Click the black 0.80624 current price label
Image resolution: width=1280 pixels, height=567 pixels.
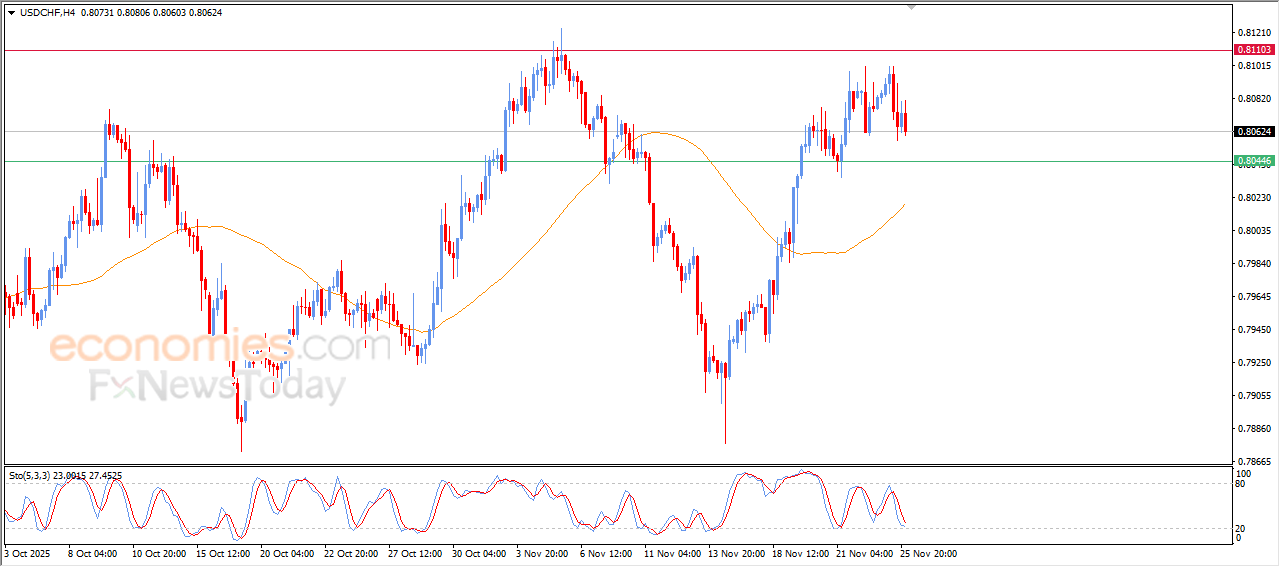tap(1253, 131)
